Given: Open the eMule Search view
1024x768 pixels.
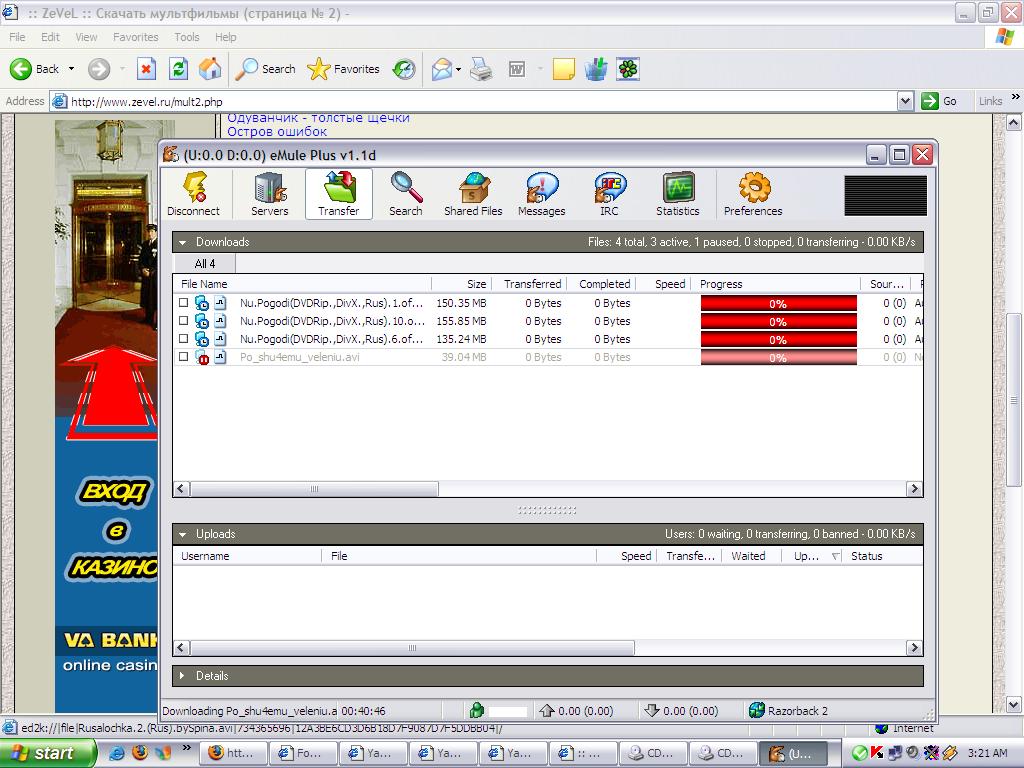Looking at the screenshot, I should [406, 194].
